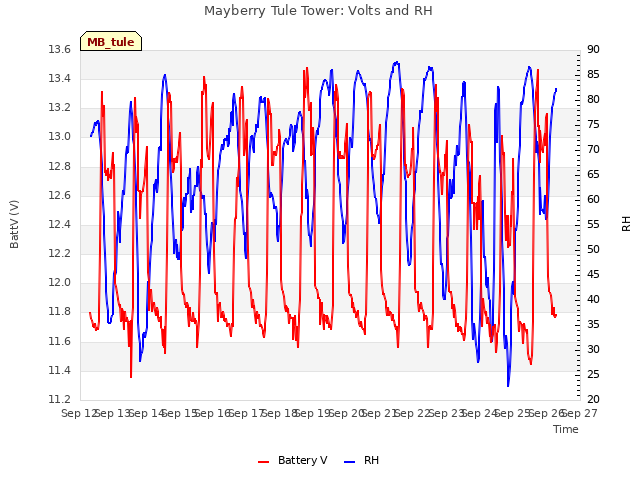Click the 40 right axis tick
This screenshot has width=640, height=480.
tap(593, 299)
